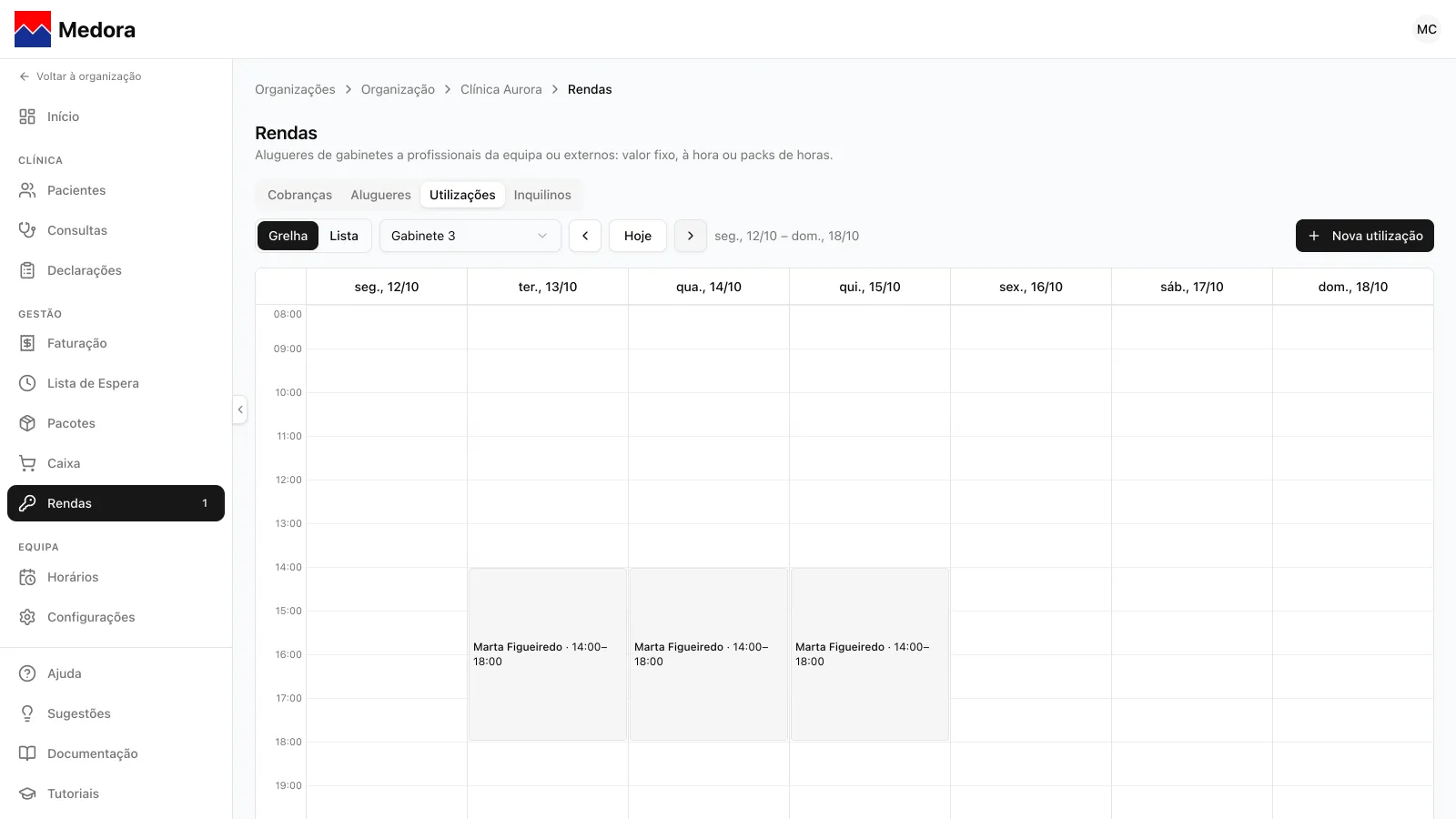Click the Caixa shopping cart icon
The height and width of the screenshot is (819, 1456).
(x=27, y=463)
